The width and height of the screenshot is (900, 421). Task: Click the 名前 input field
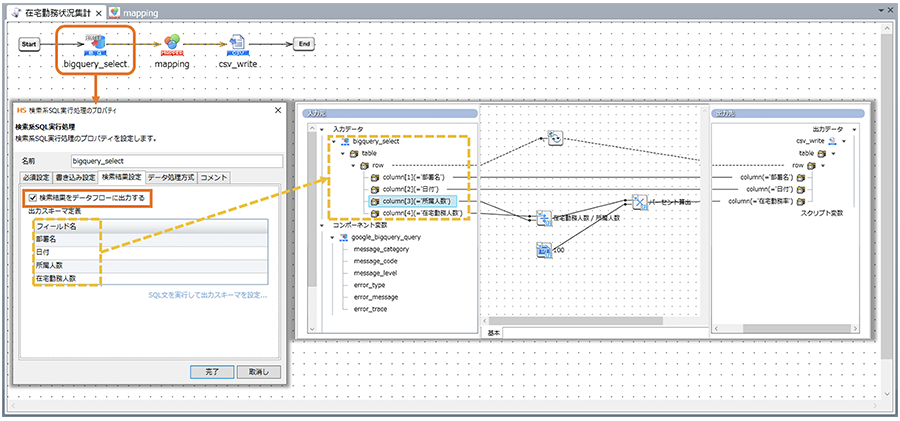[x=176, y=159]
